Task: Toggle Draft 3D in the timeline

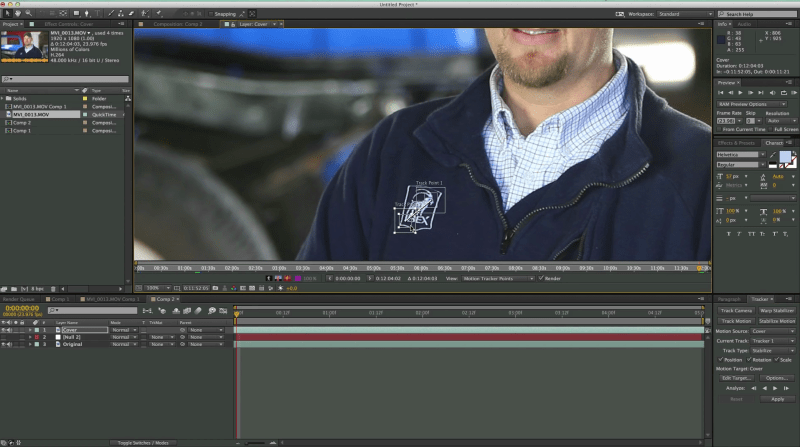Action: click(x=162, y=310)
